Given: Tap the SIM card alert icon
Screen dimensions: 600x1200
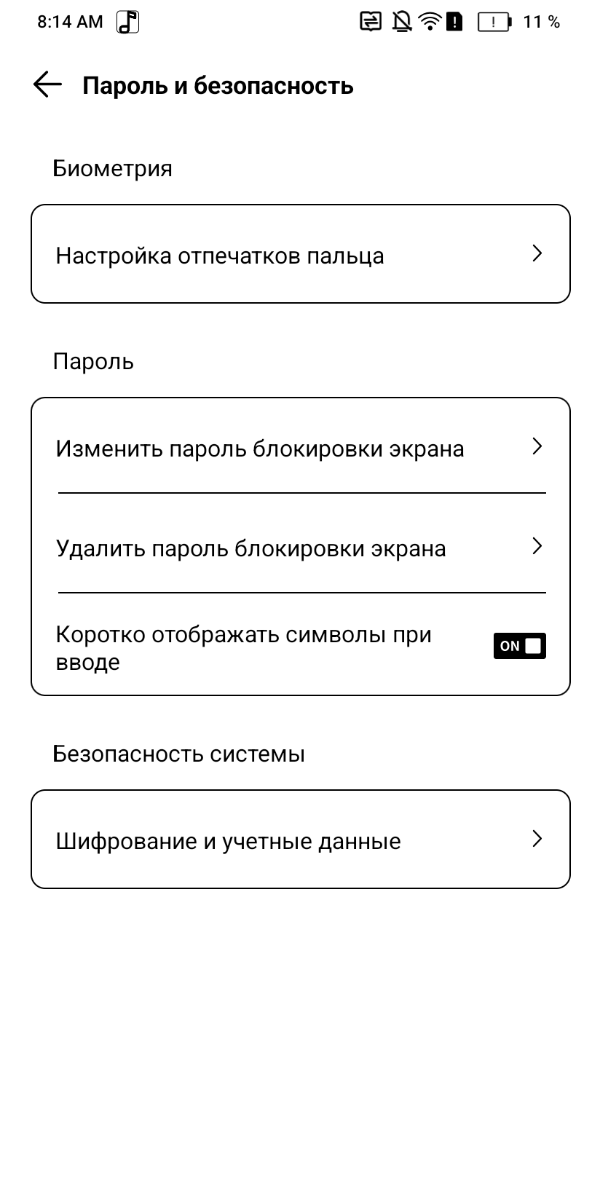Looking at the screenshot, I should [454, 22].
